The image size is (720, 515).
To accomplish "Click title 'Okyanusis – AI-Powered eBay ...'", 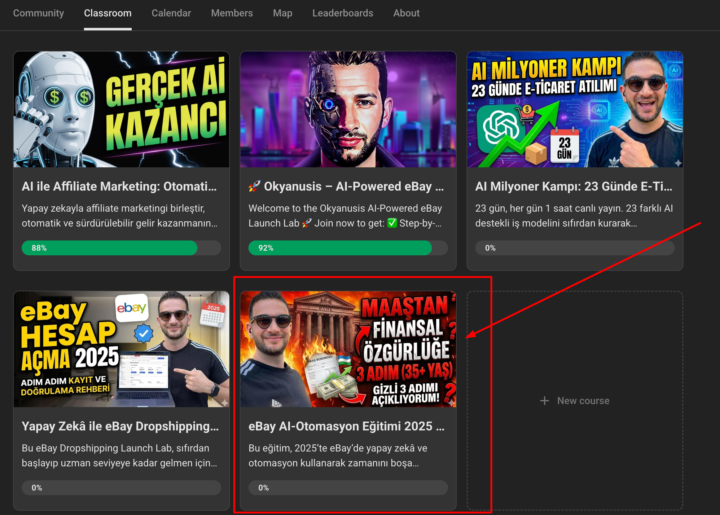I will [x=346, y=186].
